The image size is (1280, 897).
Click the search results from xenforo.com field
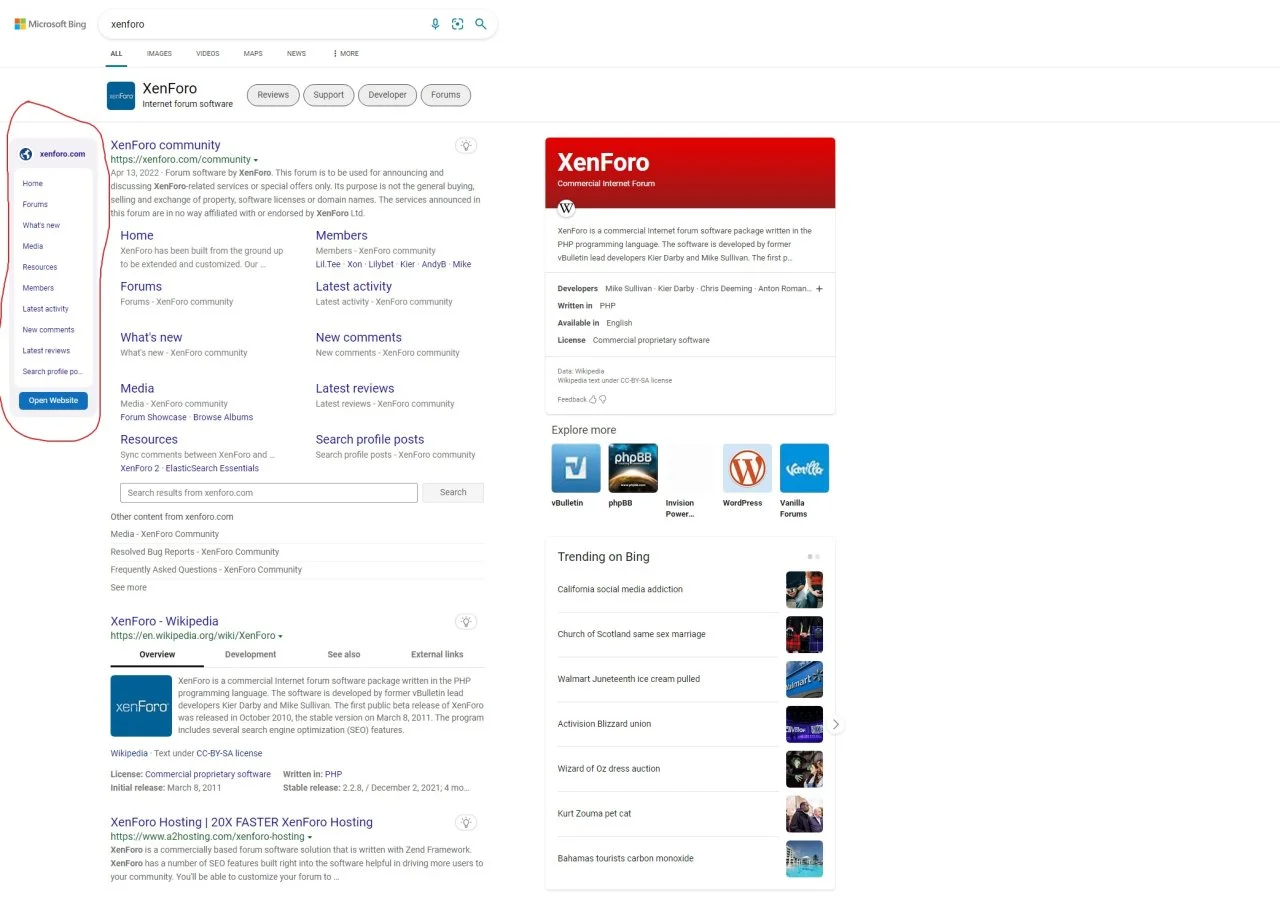269,492
